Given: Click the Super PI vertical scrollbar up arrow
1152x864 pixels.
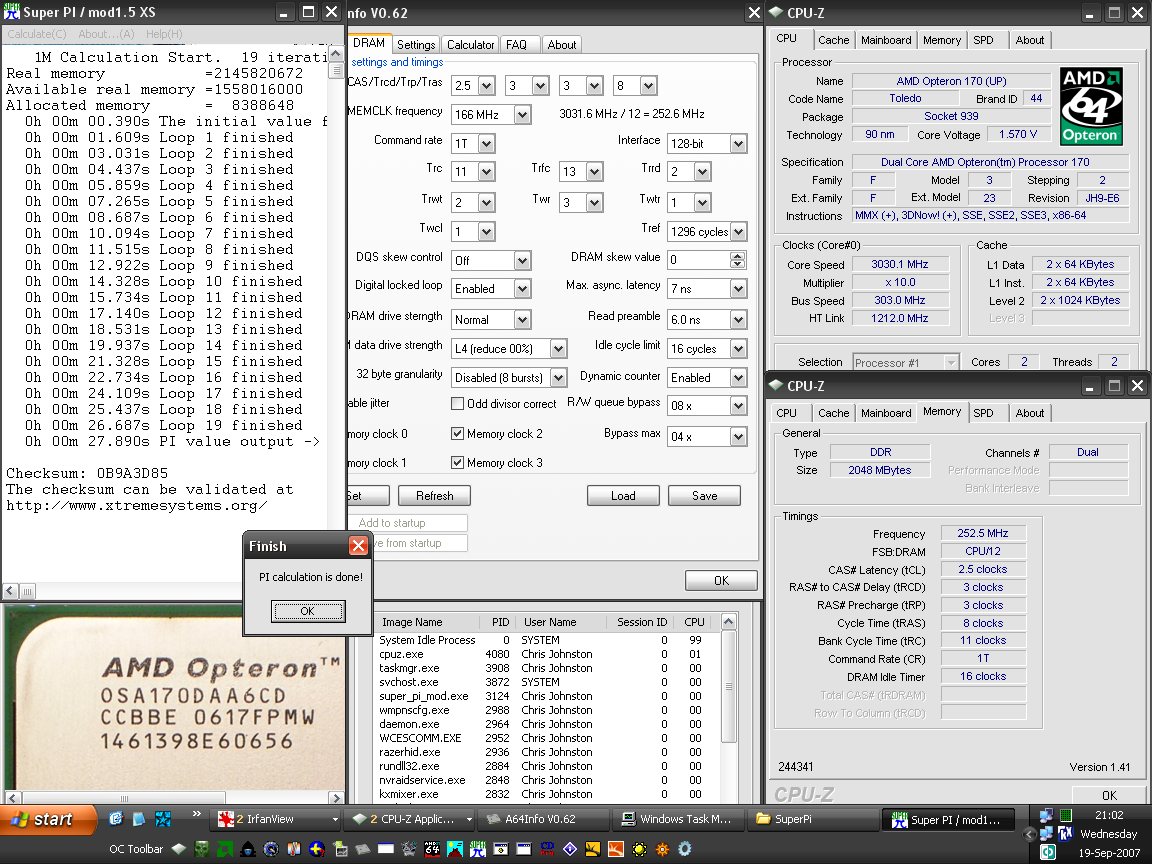Looking at the screenshot, I should tap(336, 54).
